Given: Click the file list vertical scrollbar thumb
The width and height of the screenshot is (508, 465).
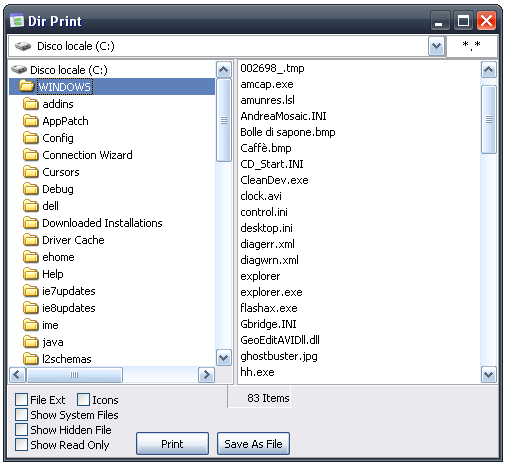Looking at the screenshot, I should point(489,119).
